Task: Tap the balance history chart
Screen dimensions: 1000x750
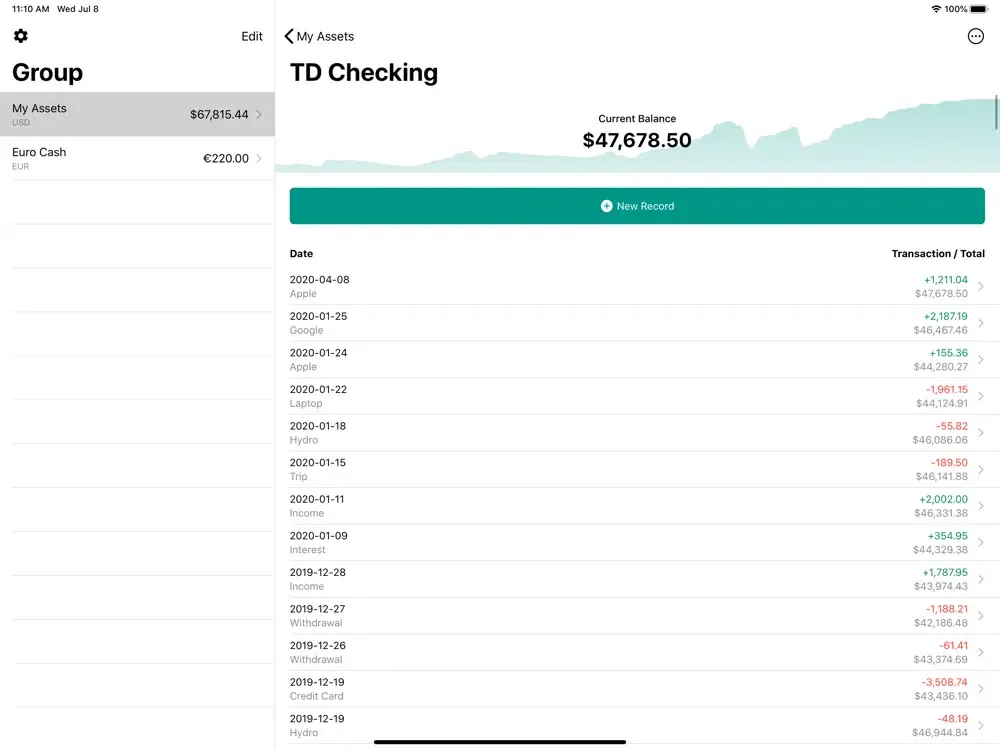Action: tap(637, 134)
